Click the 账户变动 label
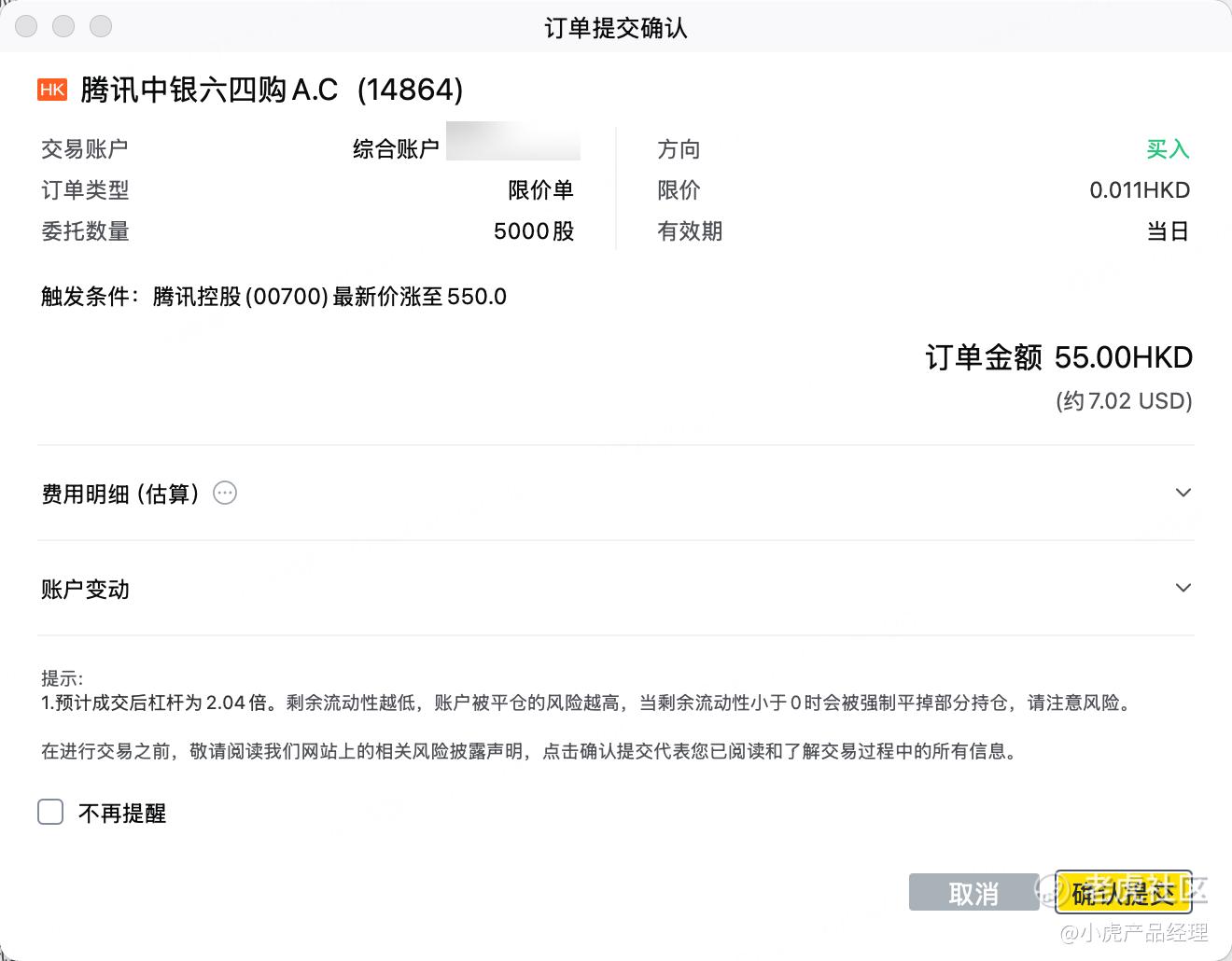The width and height of the screenshot is (1232, 961). (85, 590)
